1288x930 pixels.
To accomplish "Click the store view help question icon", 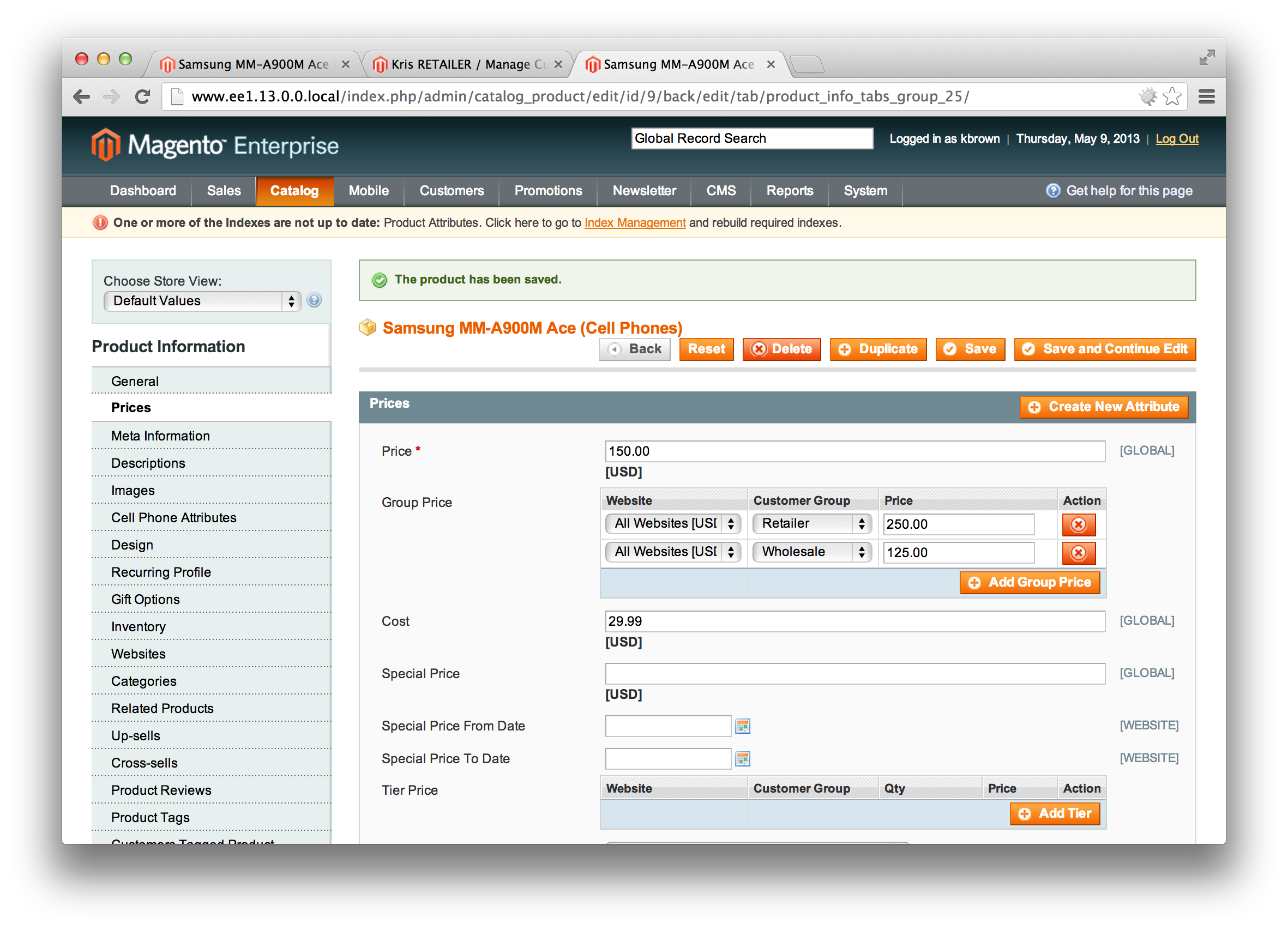I will click(x=314, y=300).
